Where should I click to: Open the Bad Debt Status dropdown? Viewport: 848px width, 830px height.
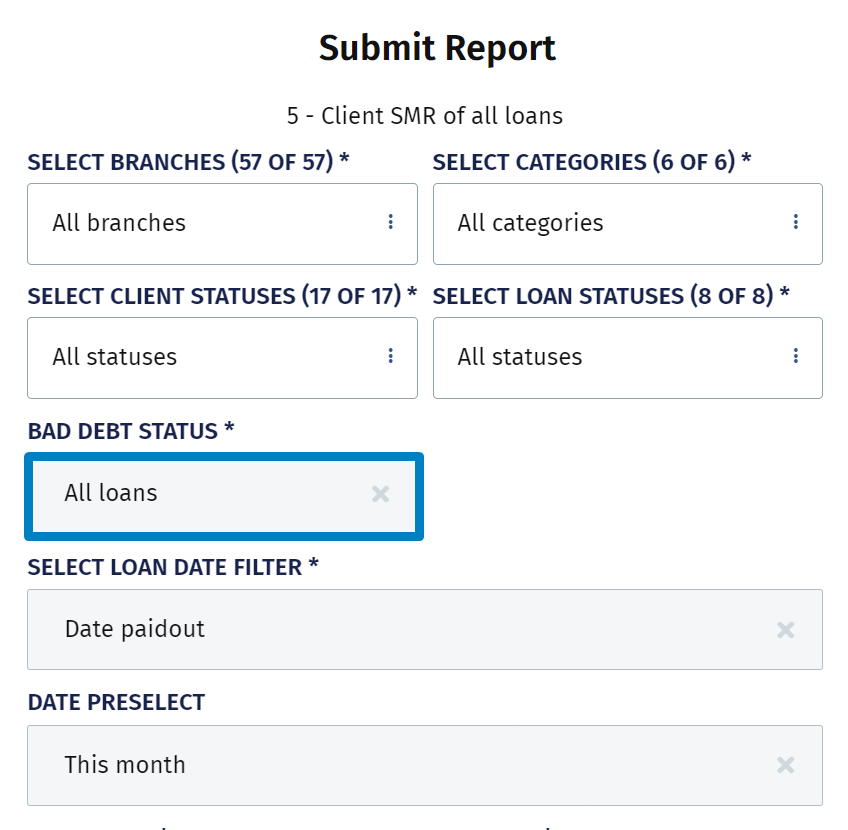pos(200,494)
